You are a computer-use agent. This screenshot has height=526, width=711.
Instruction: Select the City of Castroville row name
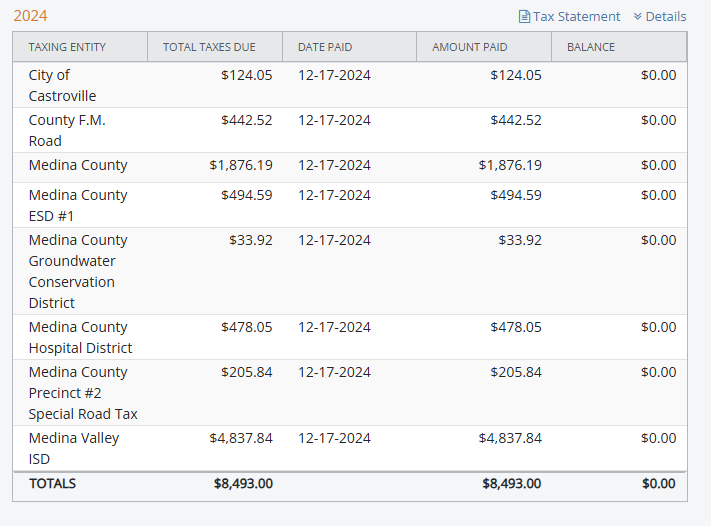coord(62,85)
